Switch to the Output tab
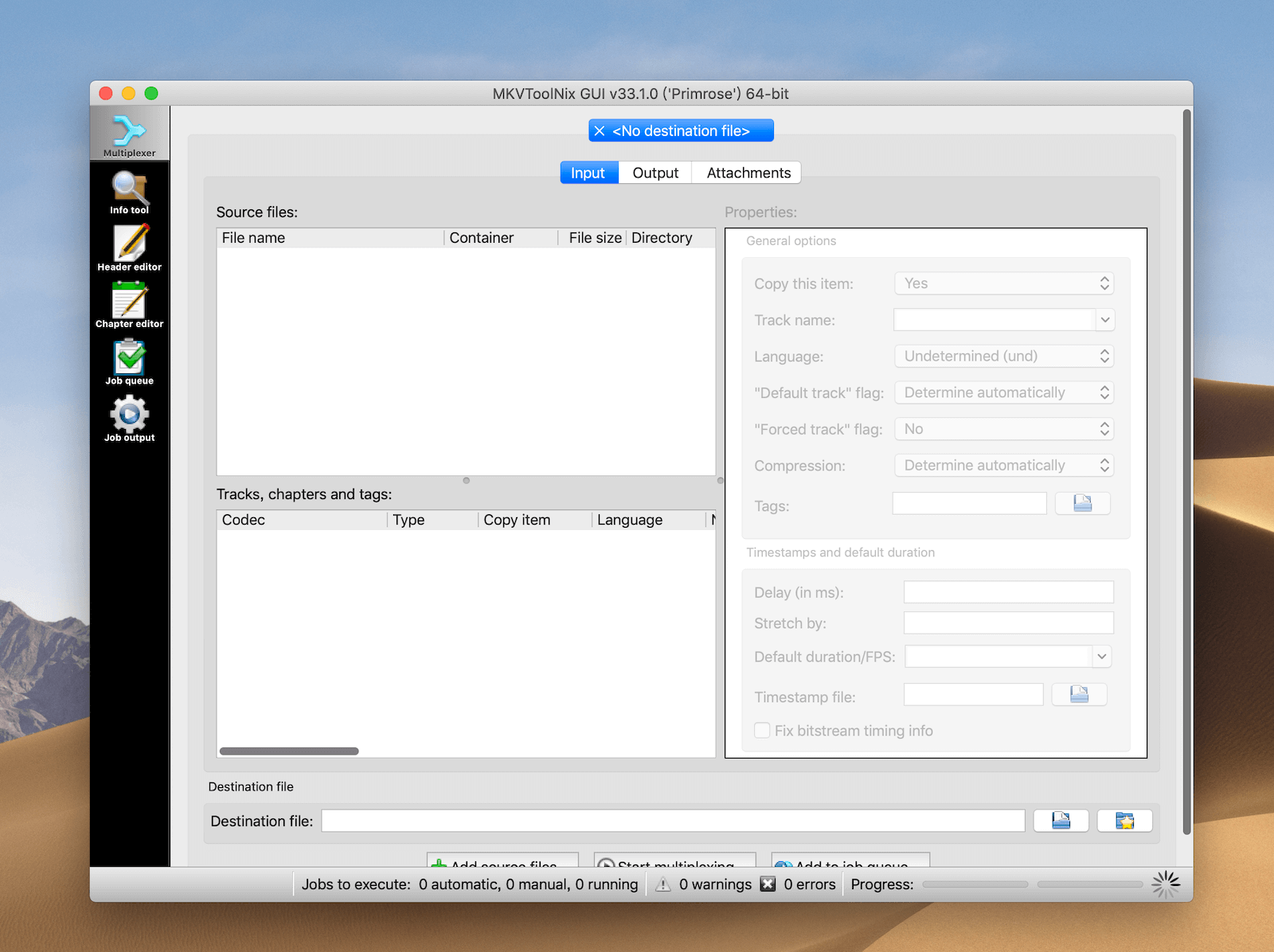This screenshot has width=1274, height=952. click(655, 173)
